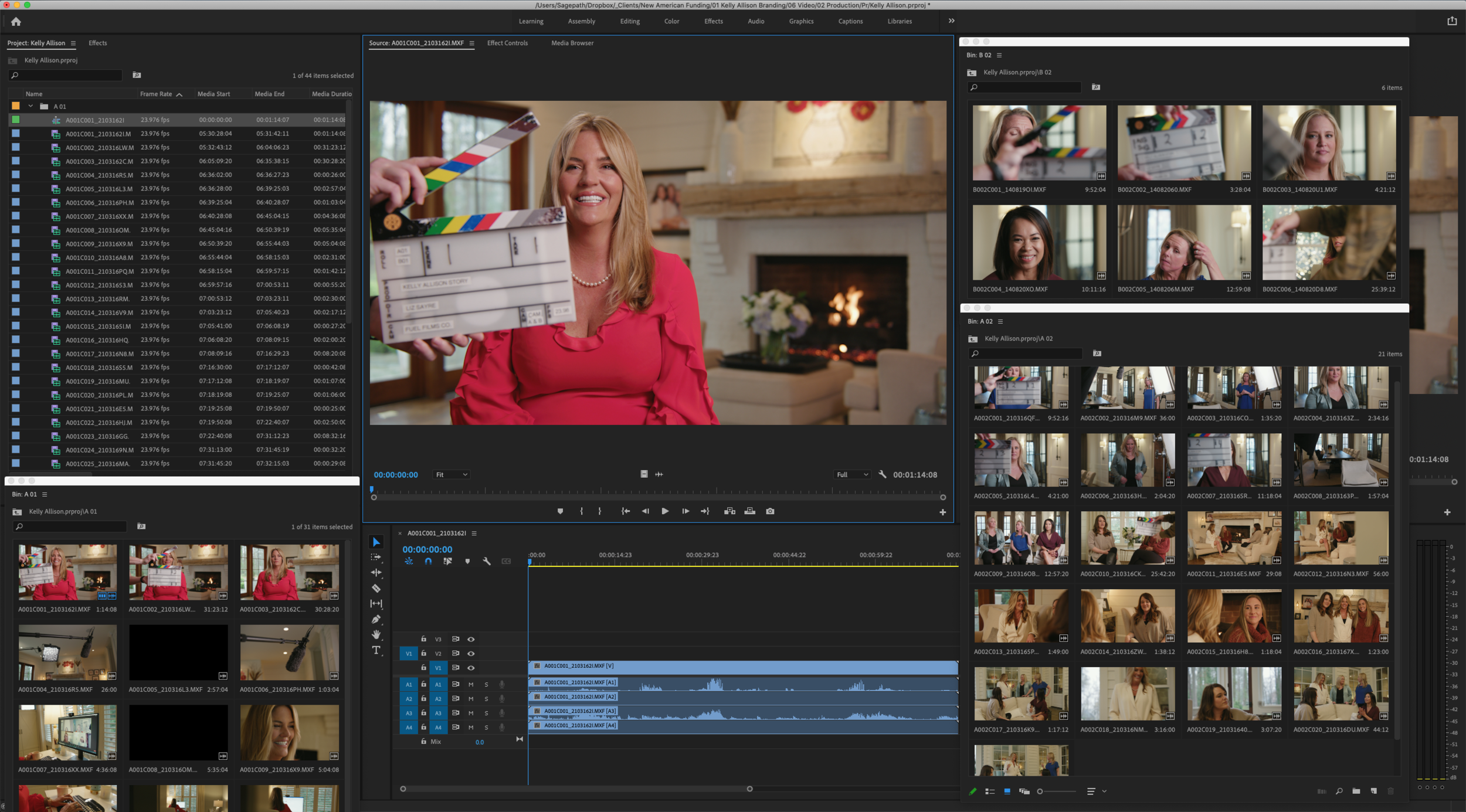Image resolution: width=1466 pixels, height=812 pixels.
Task: Mute audio track A1
Action: click(471, 685)
